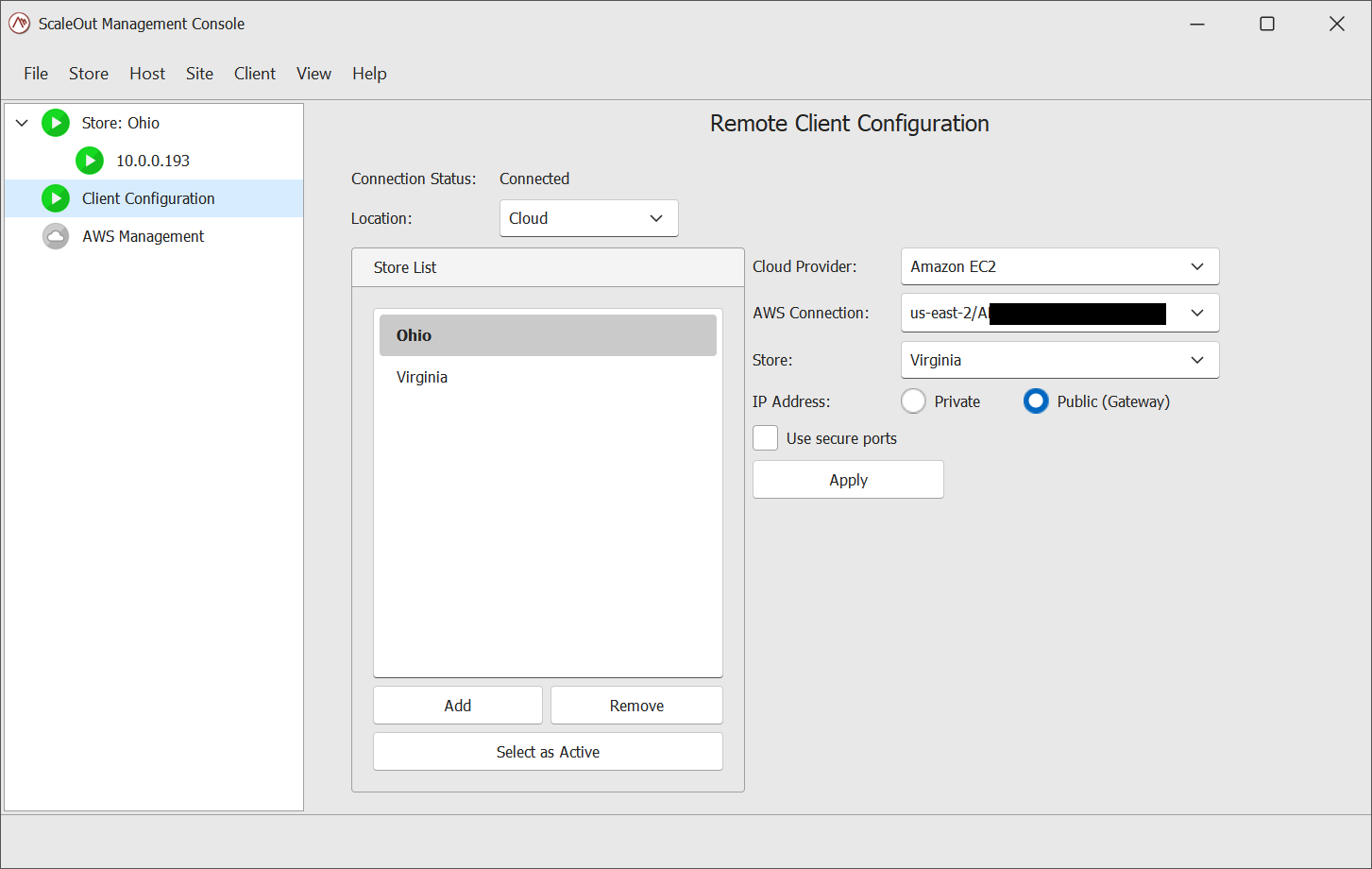Select the Store: Ohio tree label
Viewport: 1372px width, 869px height.
(121, 123)
